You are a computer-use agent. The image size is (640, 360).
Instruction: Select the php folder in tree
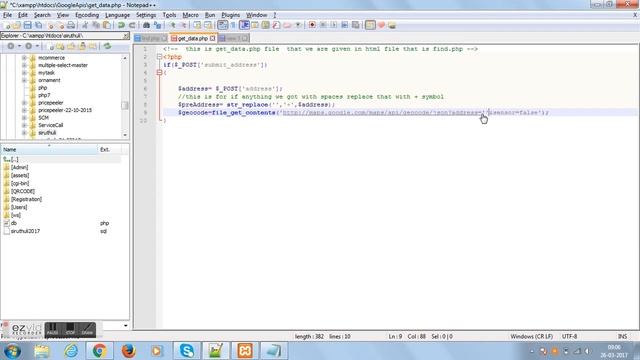42,88
